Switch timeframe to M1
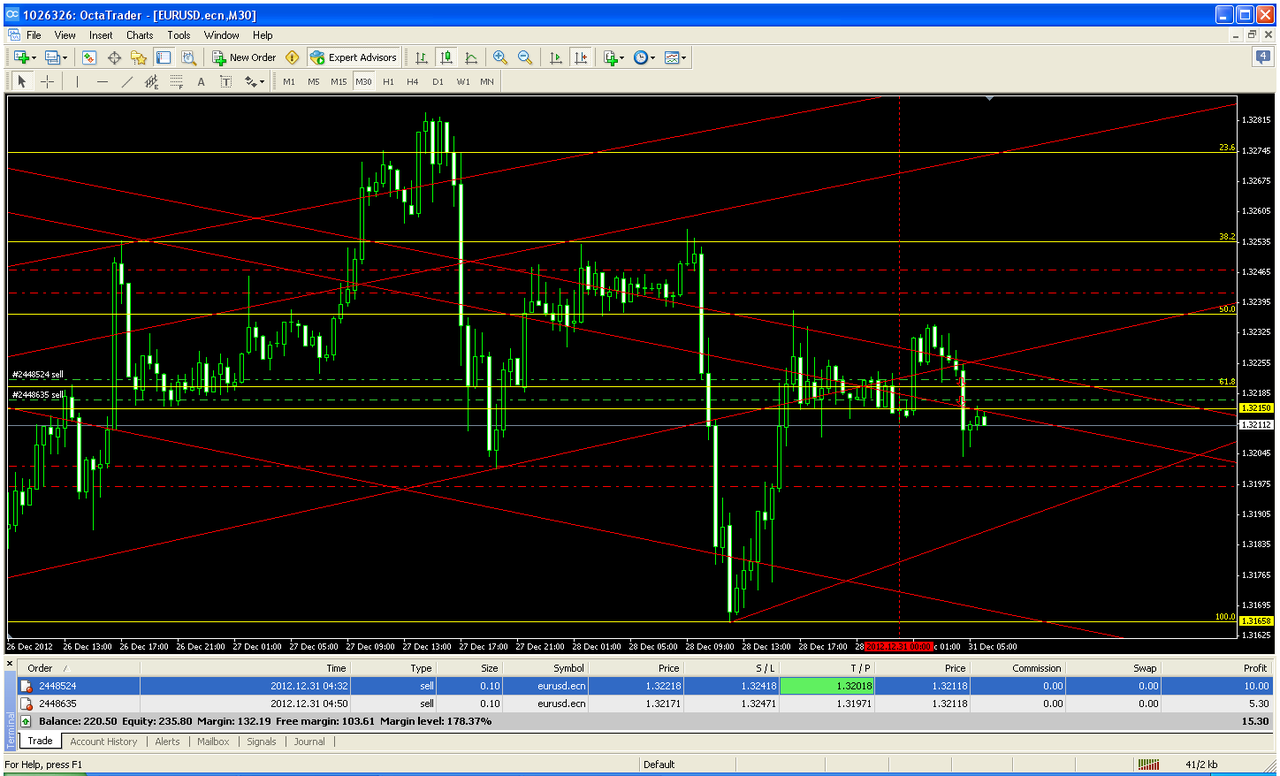The image size is (1280, 776). [289, 81]
